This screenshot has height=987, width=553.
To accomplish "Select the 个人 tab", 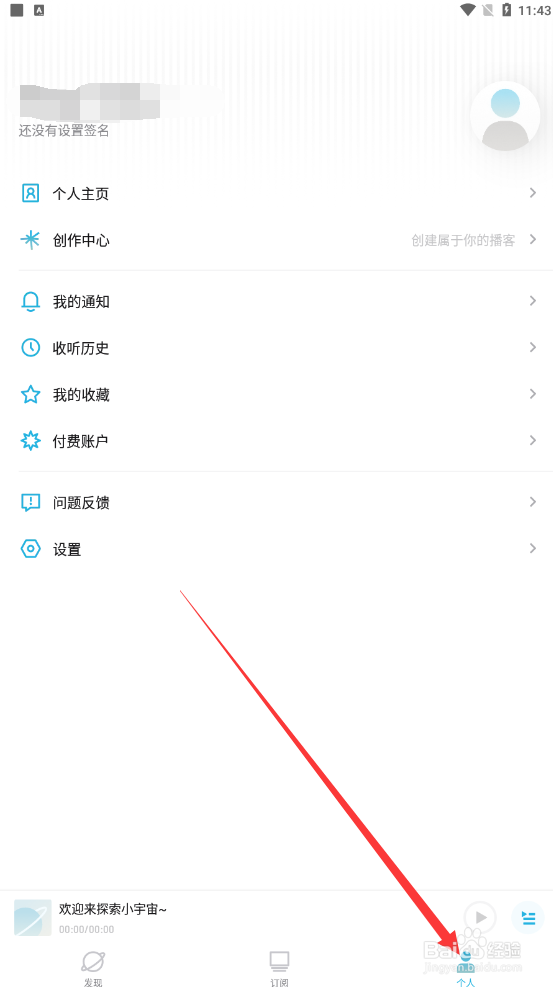I will [466, 968].
